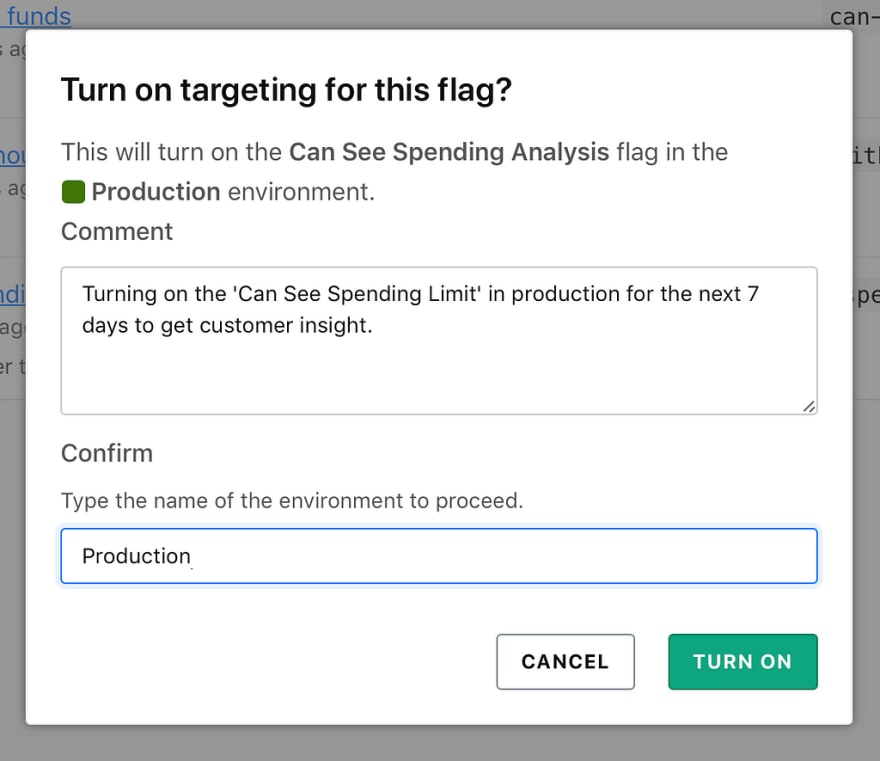Click the 'Can See Spending Analysis' flag name
Screen dimensions: 880x761
pyautogui.click(x=449, y=152)
